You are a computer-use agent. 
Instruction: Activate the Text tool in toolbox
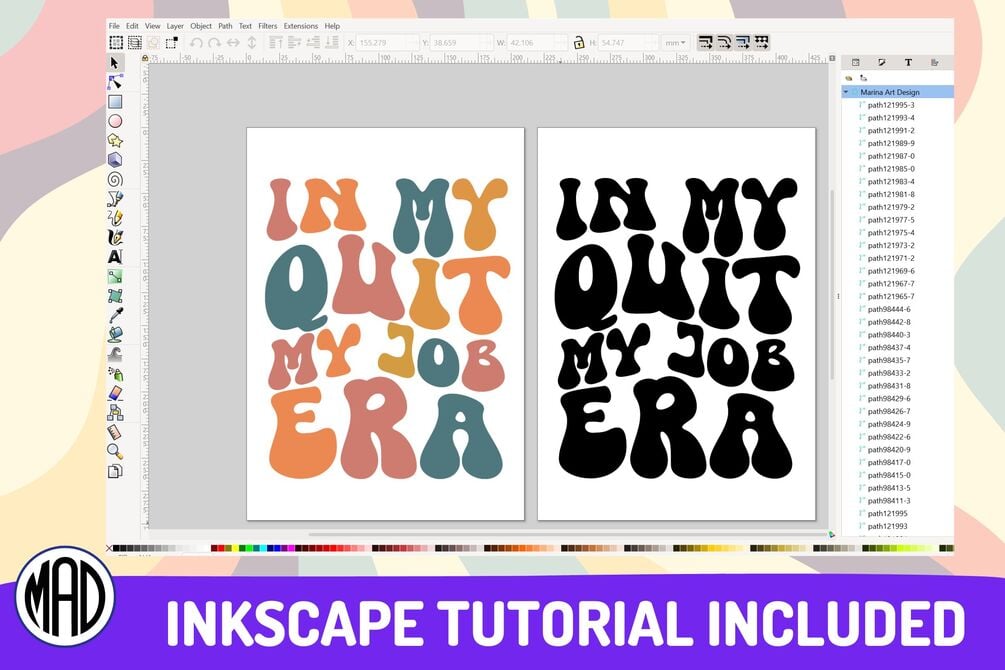[115, 257]
